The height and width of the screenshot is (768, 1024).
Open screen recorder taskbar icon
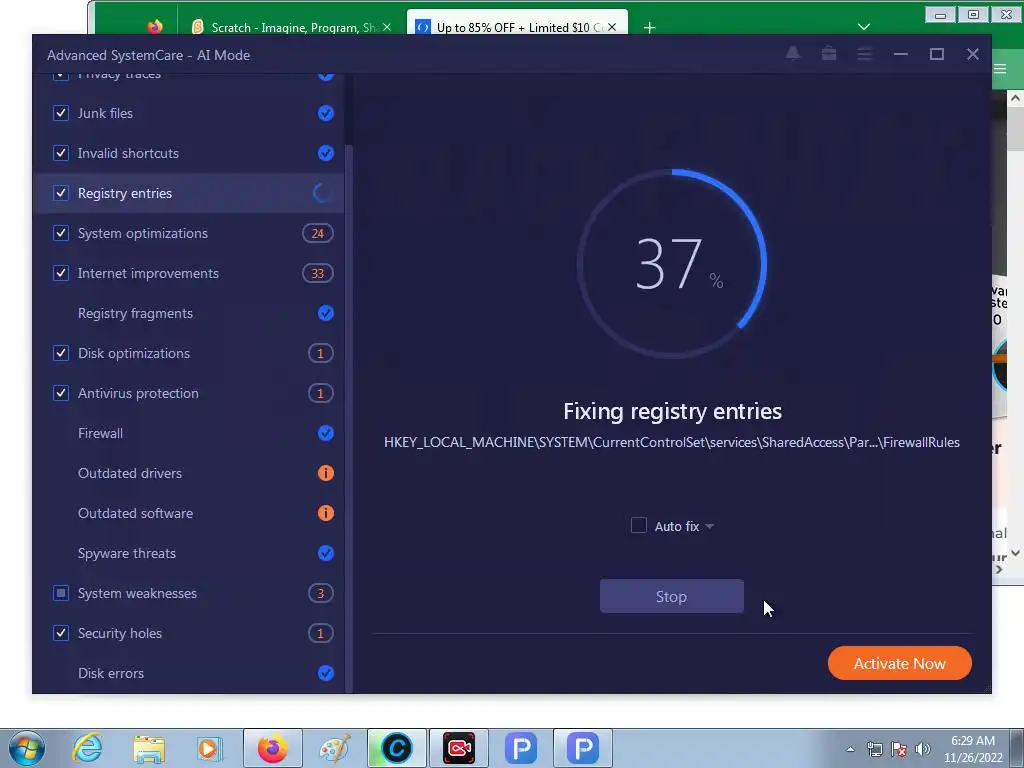coord(458,748)
